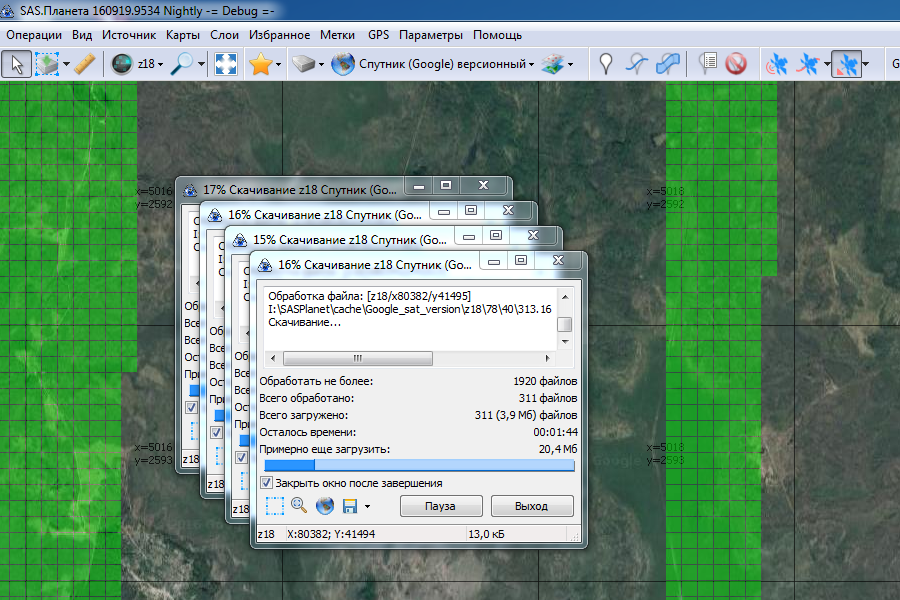Select the ruler distance measurement tool
The width and height of the screenshot is (900, 600).
[x=86, y=64]
